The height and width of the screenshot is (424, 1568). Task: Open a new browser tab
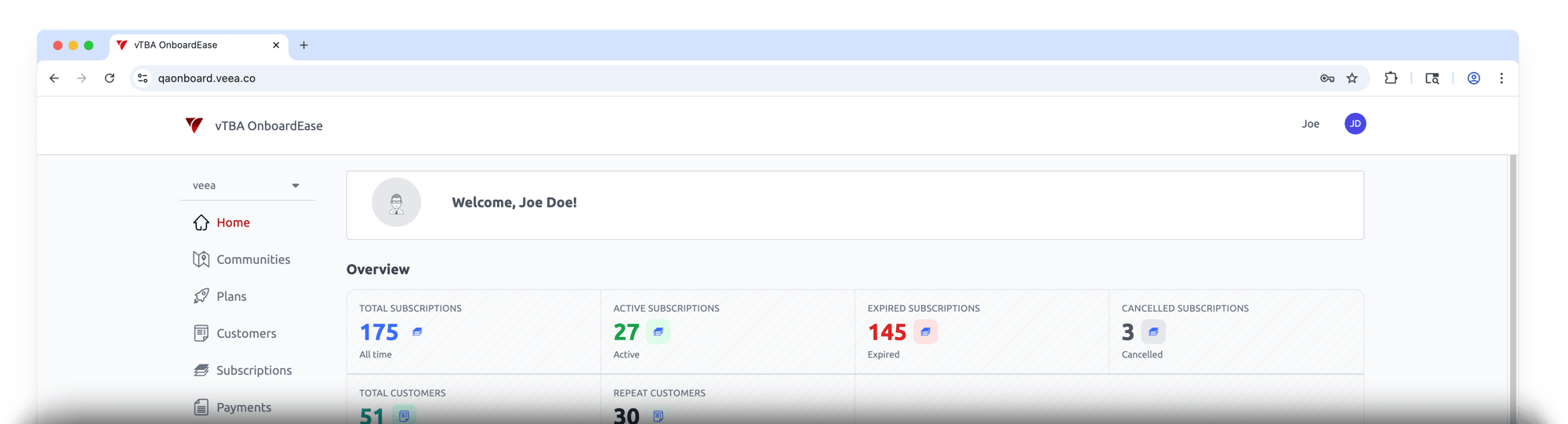(304, 45)
